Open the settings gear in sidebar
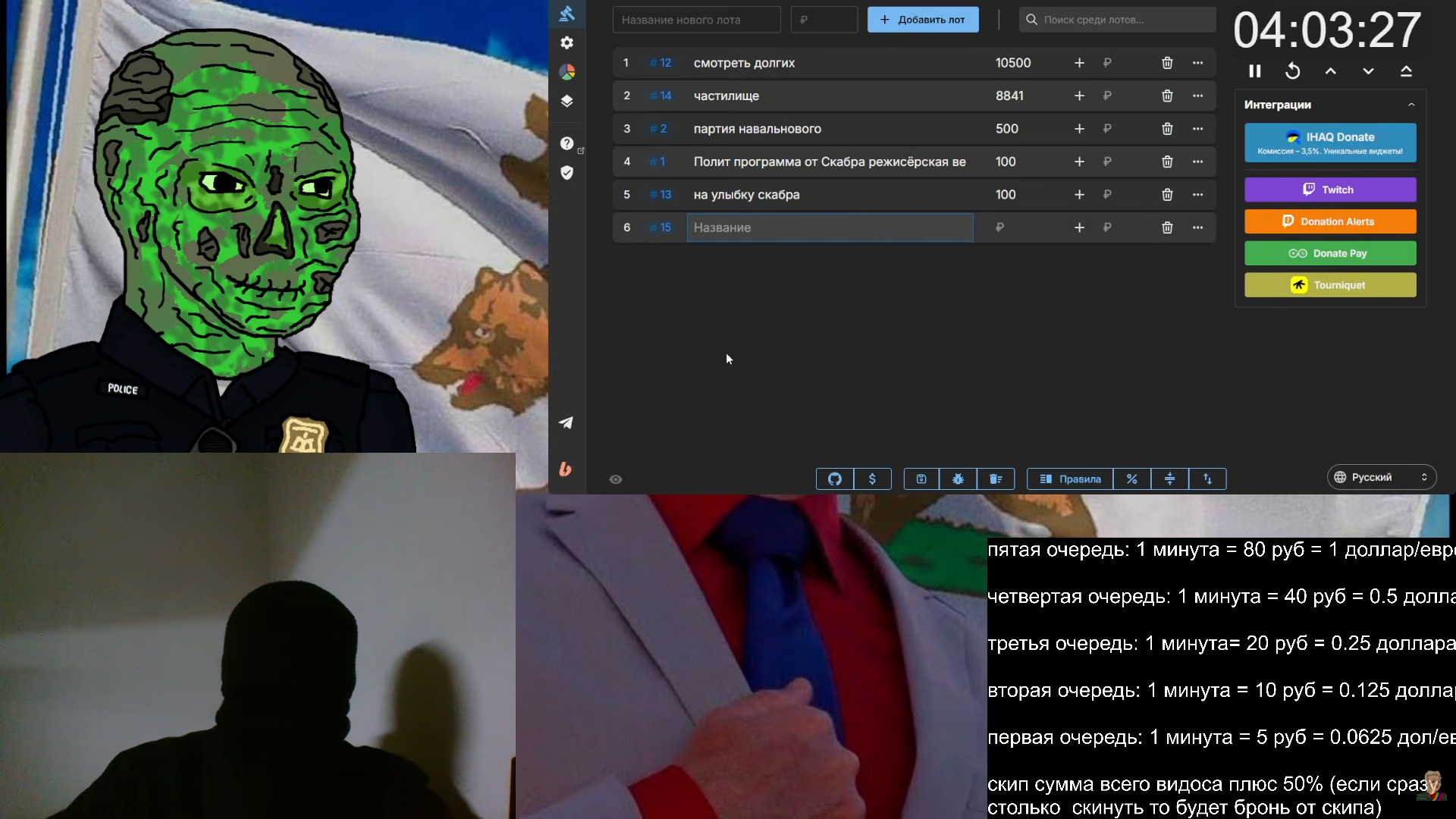 click(x=566, y=43)
